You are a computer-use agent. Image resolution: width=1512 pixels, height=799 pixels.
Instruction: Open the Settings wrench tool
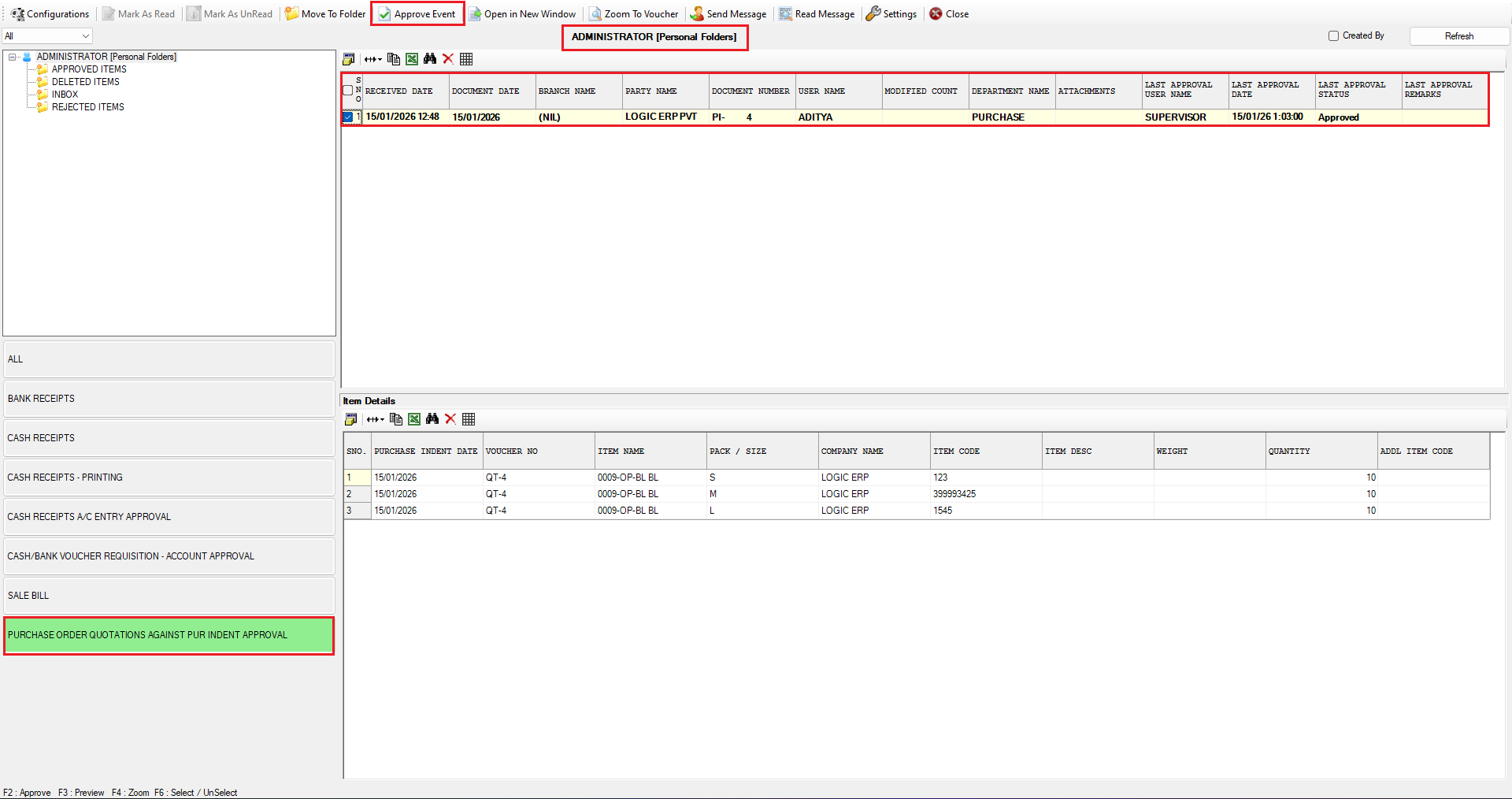[891, 14]
